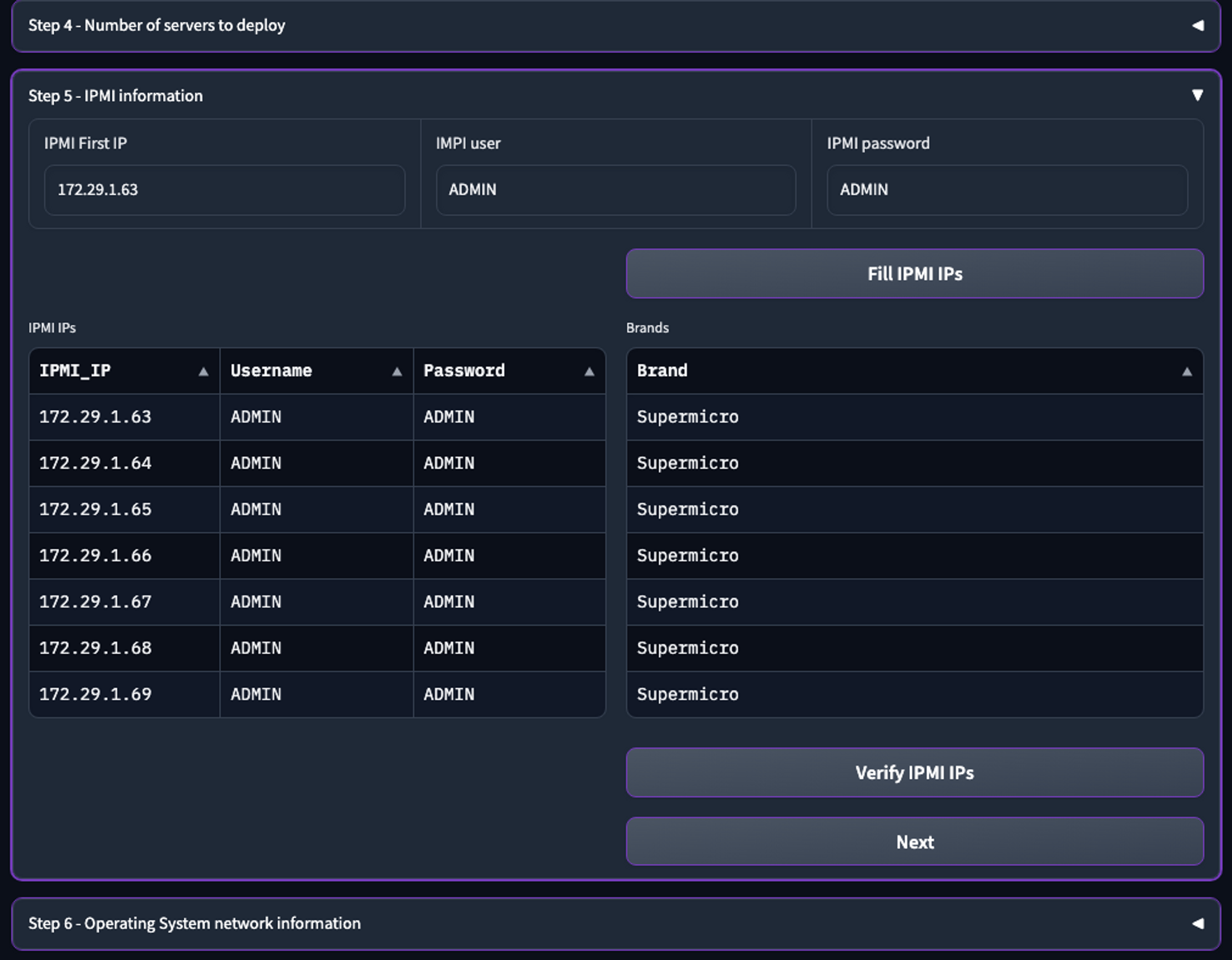Expand Step 4 Number of servers section
1232x960 pixels.
(x=1198, y=25)
